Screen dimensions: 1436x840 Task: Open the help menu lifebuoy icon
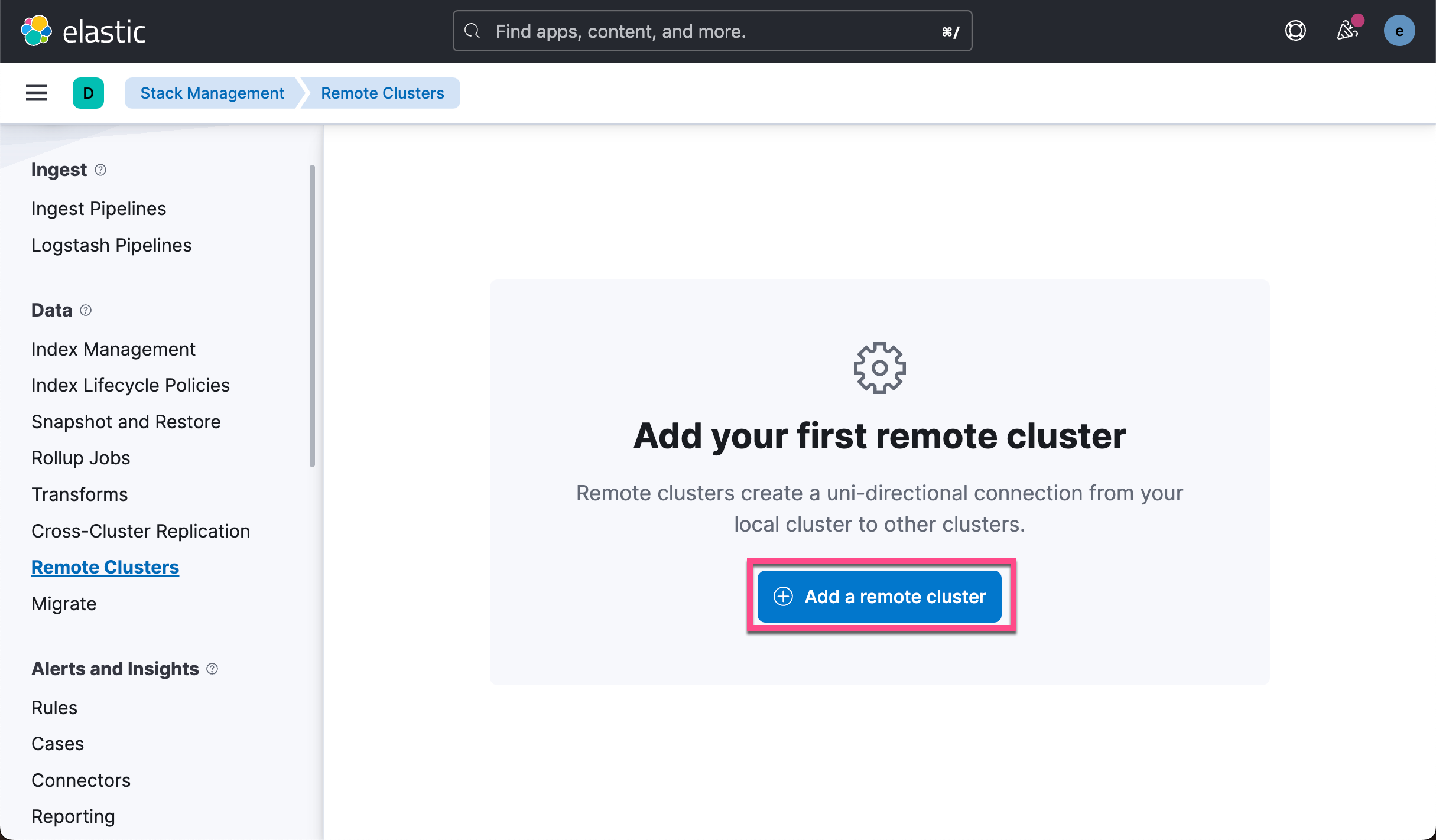[1295, 31]
